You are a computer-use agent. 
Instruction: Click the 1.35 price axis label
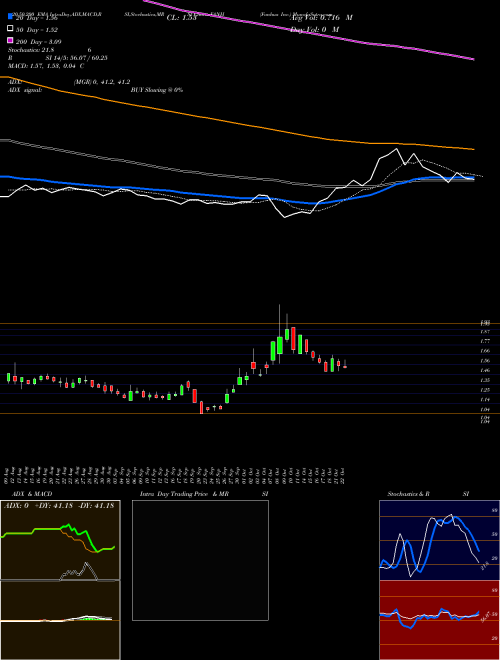point(484,380)
